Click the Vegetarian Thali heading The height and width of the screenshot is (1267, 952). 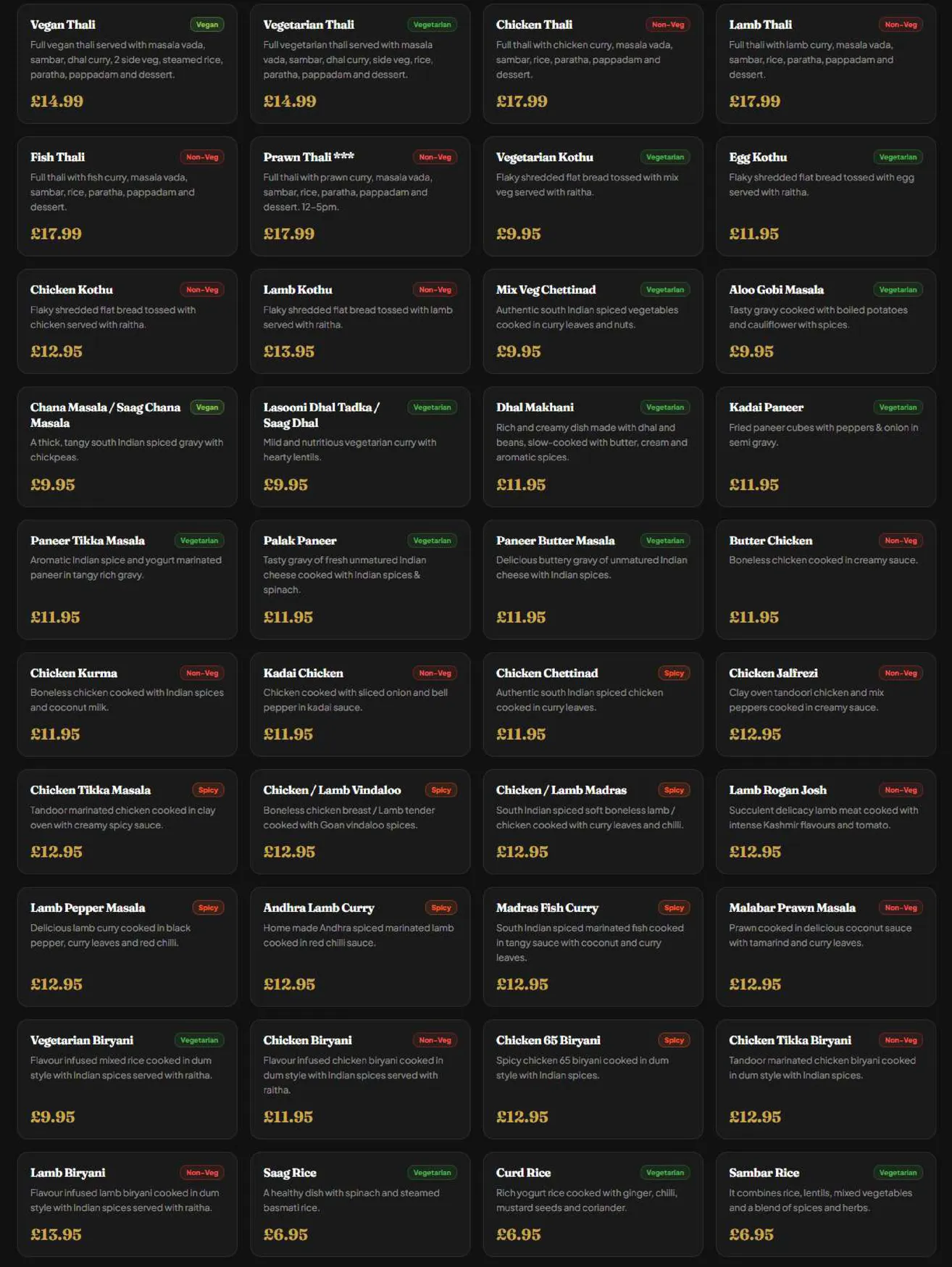(309, 25)
